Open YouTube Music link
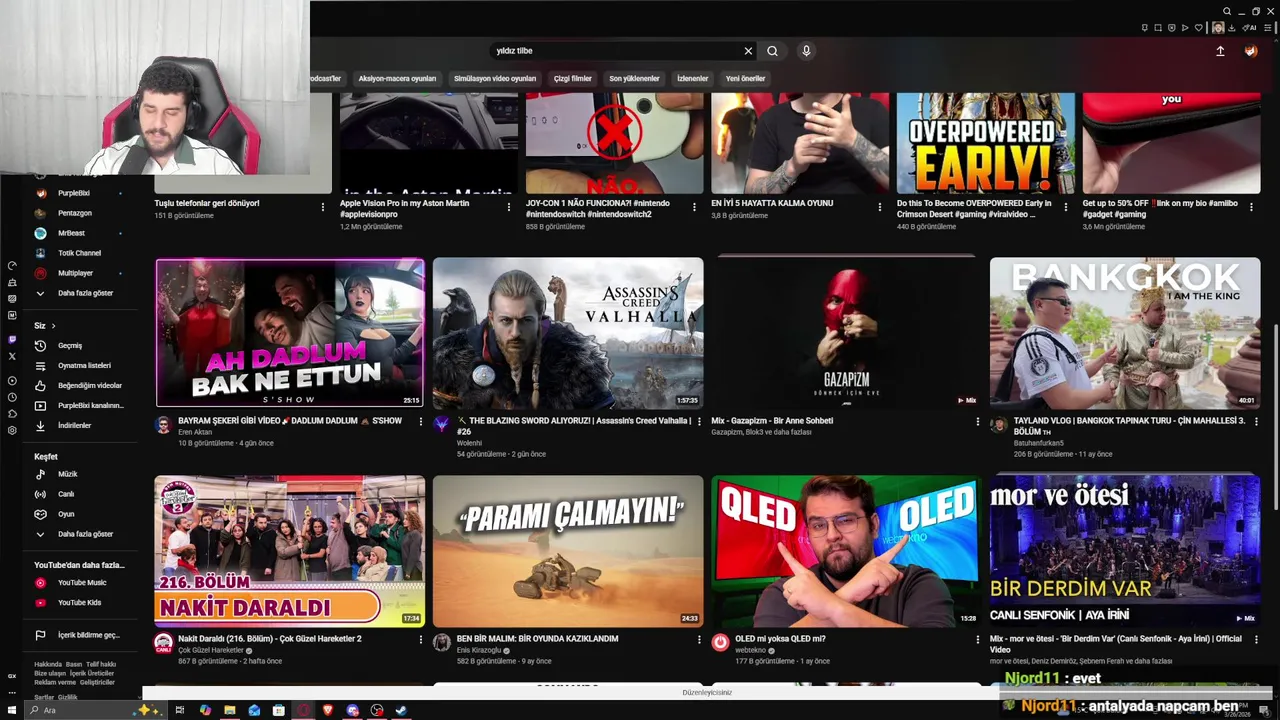The width and height of the screenshot is (1280, 720). [x=78, y=582]
